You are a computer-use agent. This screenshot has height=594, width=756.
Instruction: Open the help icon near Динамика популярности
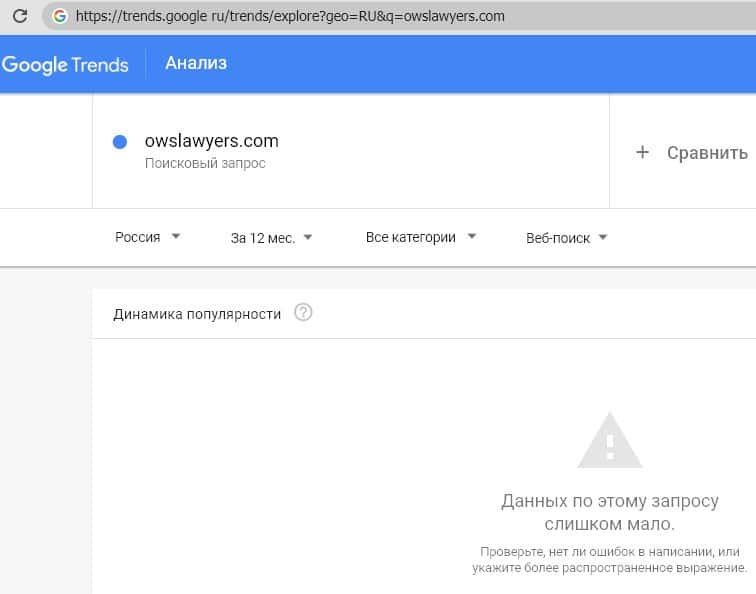coord(304,313)
